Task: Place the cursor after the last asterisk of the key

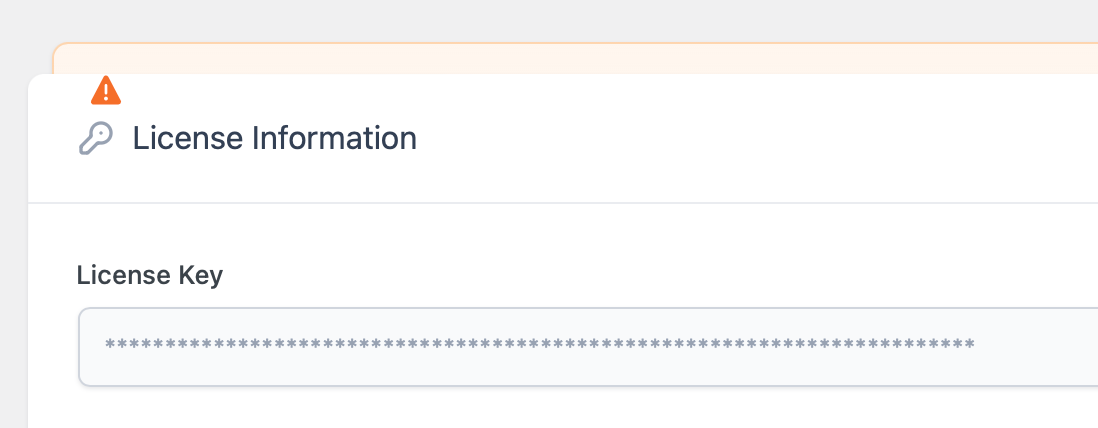Action: (x=976, y=344)
